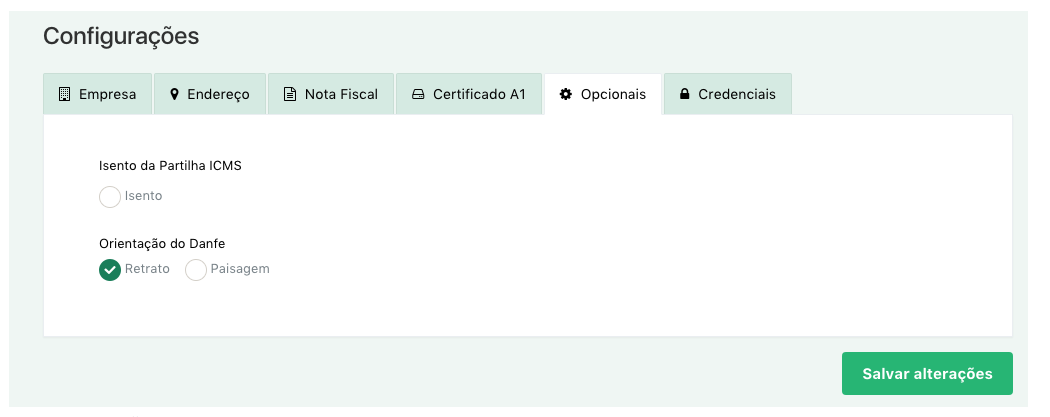
Task: Click the map pin icon for Endereço
Action: [x=174, y=94]
